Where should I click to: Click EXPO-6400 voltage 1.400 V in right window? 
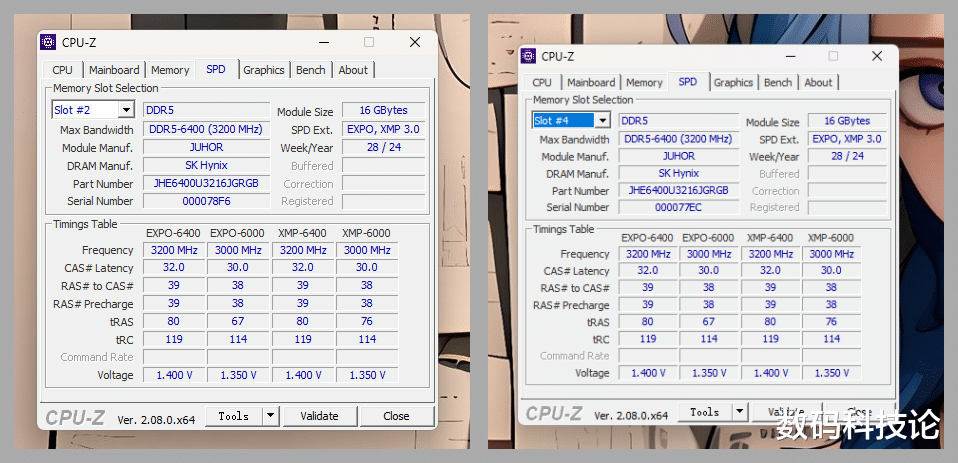[x=648, y=373]
